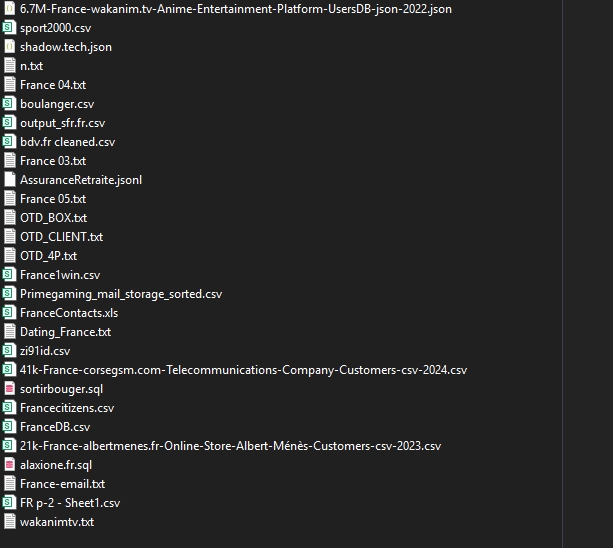The width and height of the screenshot is (613, 548).
Task: Click the FranceContacts.xls spreadsheet icon
Action: (10, 313)
